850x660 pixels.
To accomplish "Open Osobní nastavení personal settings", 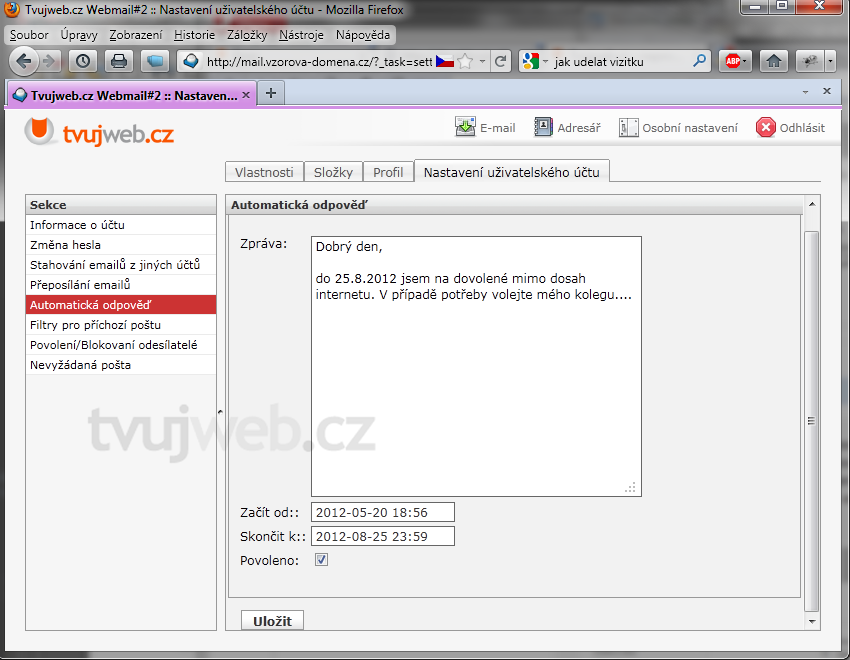I will tap(628, 127).
